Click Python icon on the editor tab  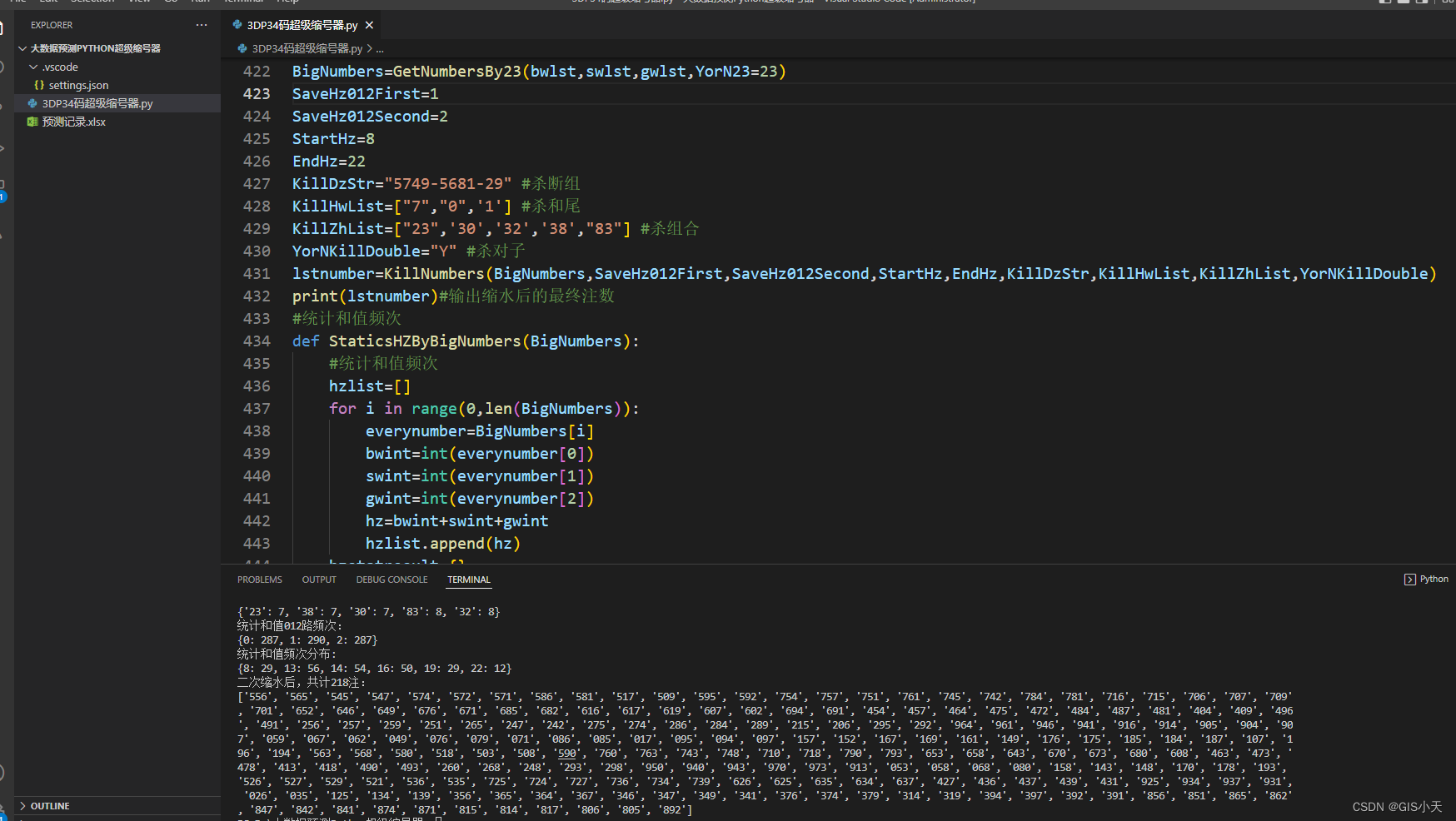(237, 25)
